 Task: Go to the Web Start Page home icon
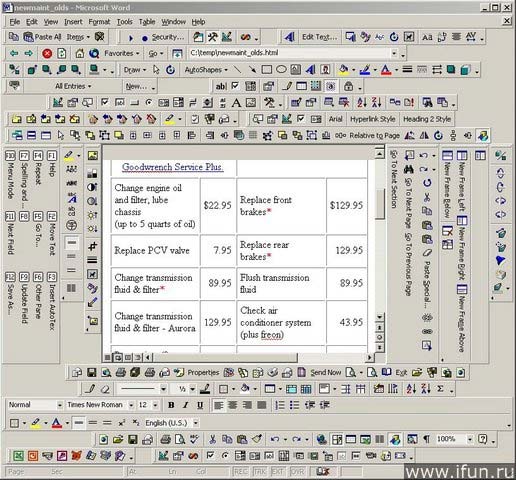pyautogui.click(x=80, y=53)
